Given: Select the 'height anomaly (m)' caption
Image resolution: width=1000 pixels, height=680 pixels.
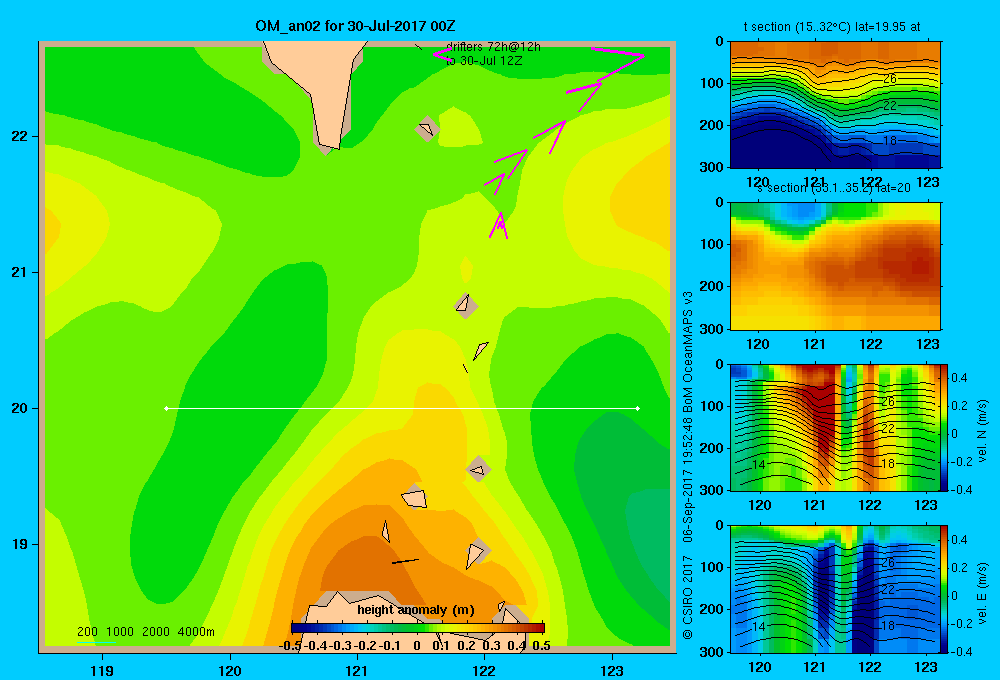Looking at the screenshot, I should point(416,610).
